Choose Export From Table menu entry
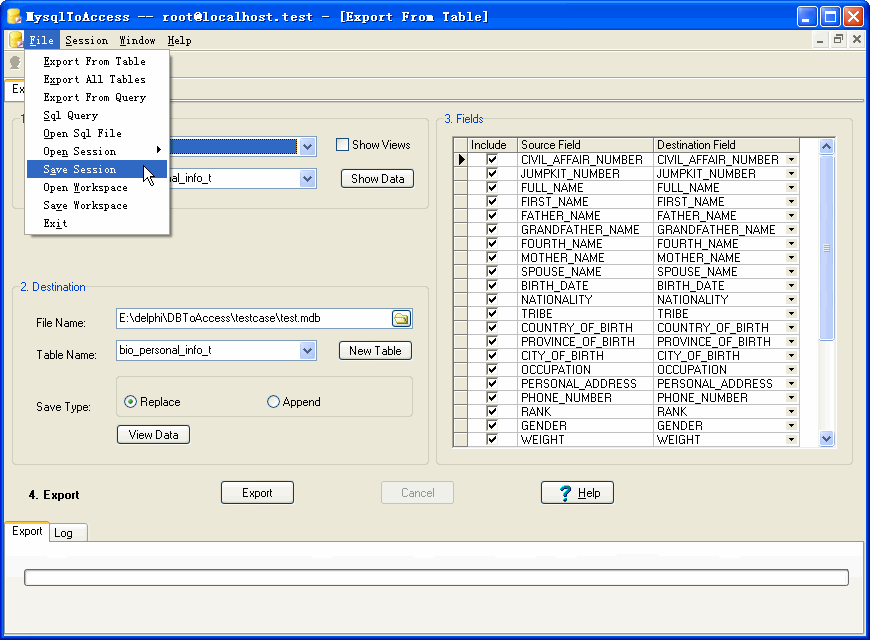Screen dimensions: 870x640 pos(97,62)
